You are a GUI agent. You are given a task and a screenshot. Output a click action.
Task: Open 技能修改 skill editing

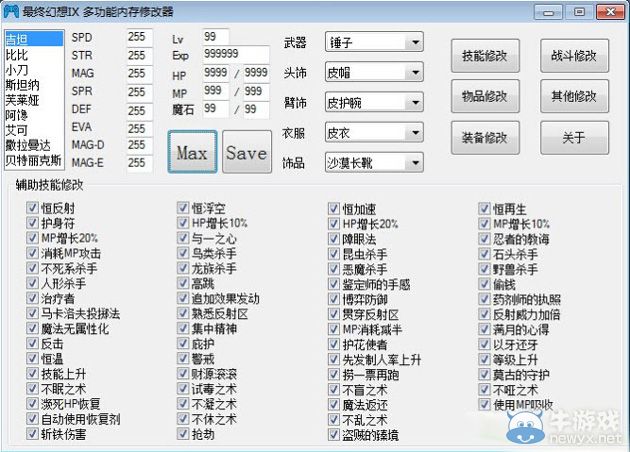[x=485, y=56]
